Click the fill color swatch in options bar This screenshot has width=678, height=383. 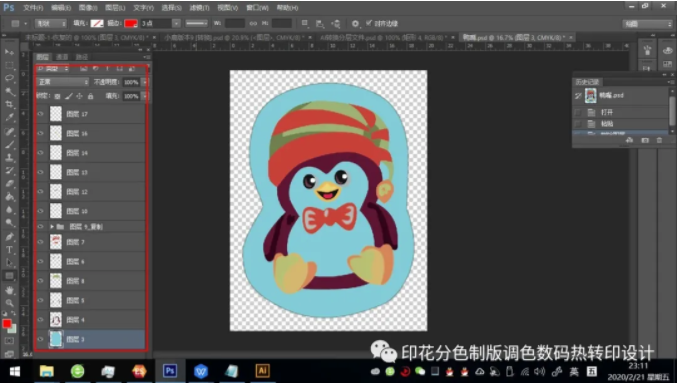(96, 24)
